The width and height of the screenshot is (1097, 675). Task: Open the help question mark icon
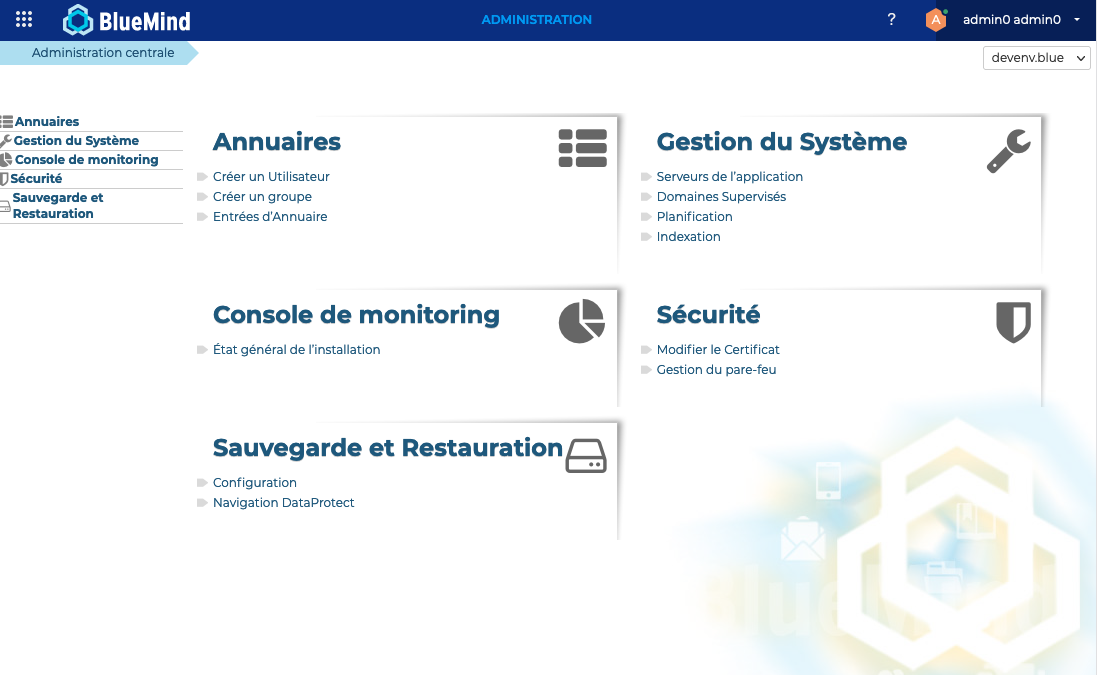pos(892,20)
